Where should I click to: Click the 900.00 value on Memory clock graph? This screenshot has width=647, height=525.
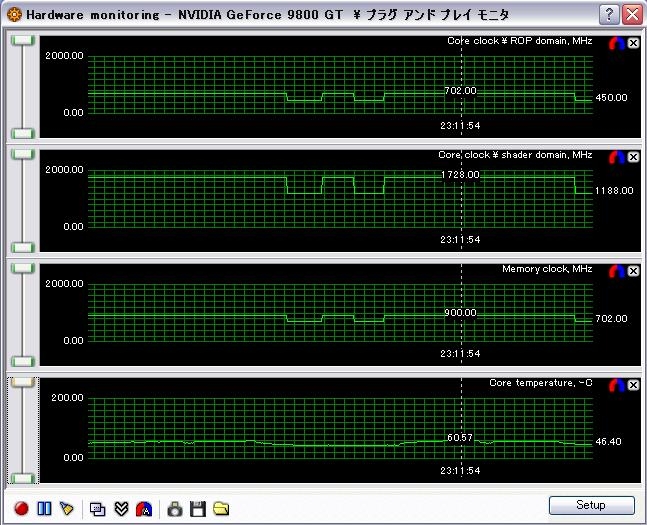460,313
